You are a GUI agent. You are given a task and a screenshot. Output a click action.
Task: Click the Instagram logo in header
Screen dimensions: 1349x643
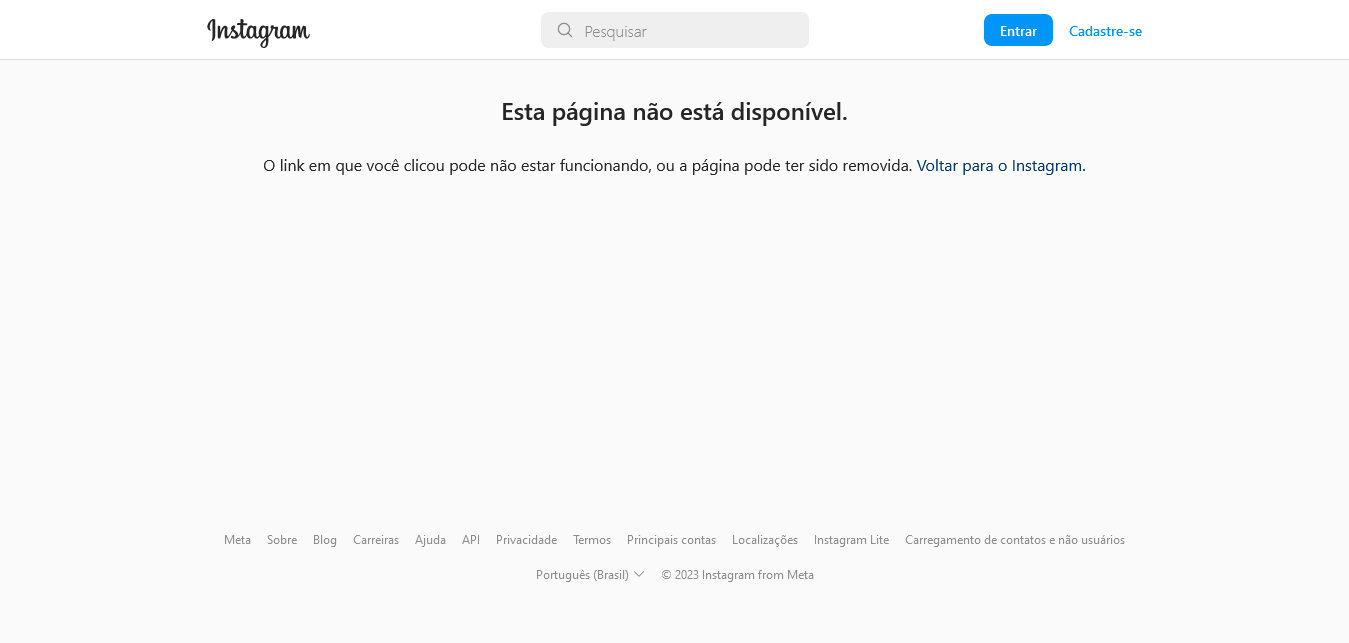pos(258,32)
